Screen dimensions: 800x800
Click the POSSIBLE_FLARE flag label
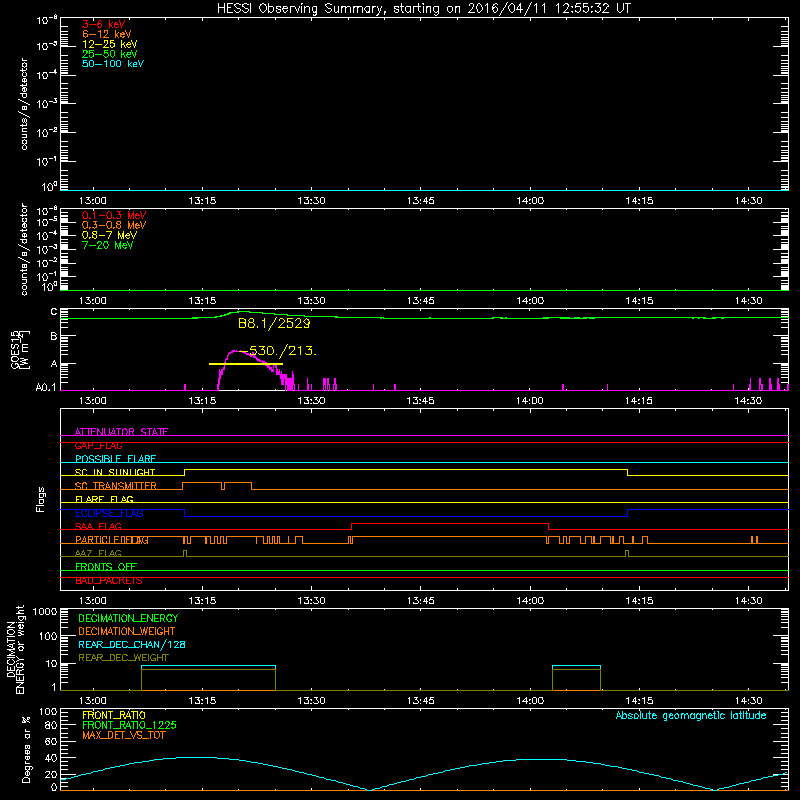pos(115,459)
